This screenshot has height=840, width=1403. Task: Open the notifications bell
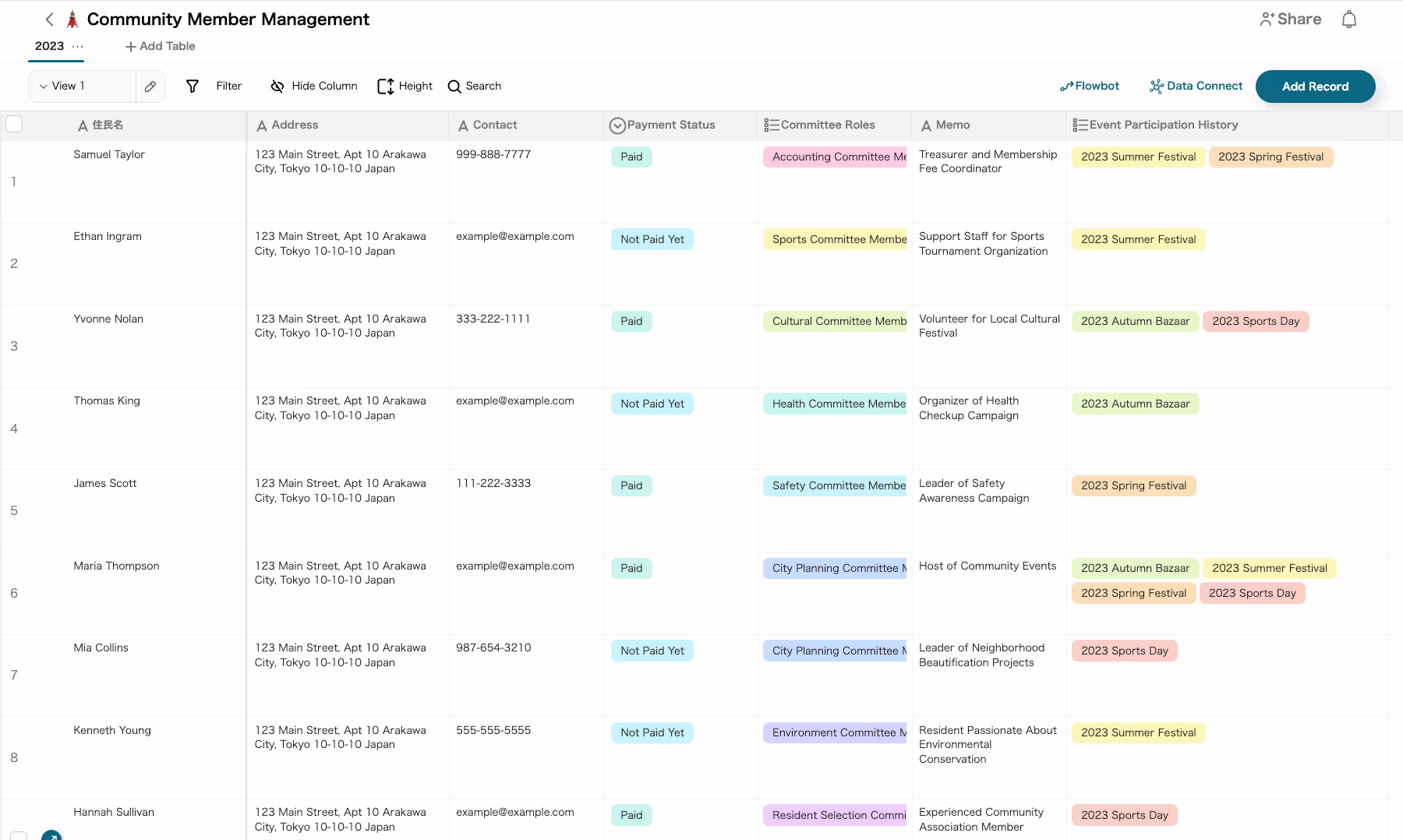coord(1348,19)
